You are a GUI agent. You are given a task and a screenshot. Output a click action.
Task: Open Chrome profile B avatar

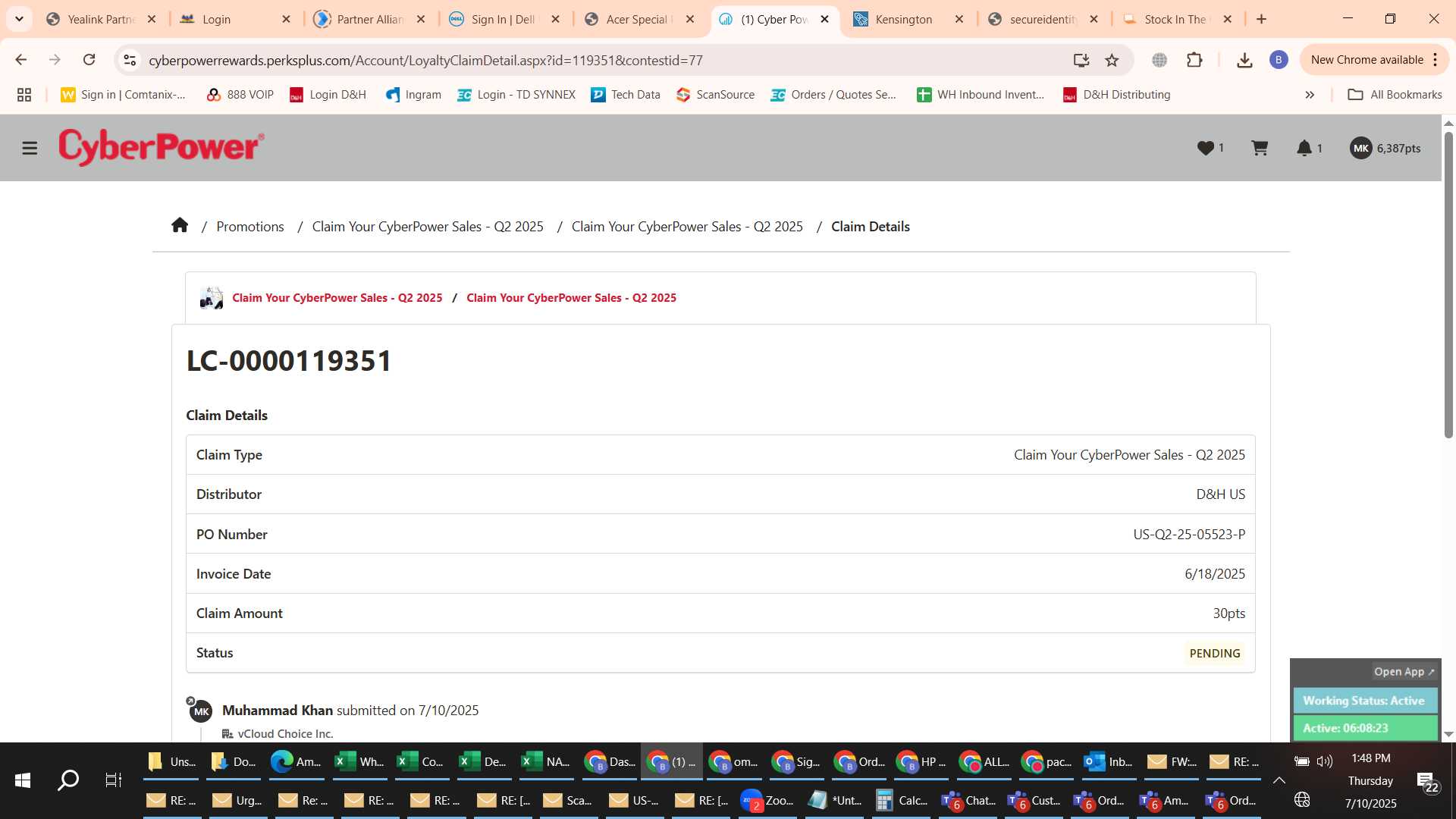click(1279, 60)
